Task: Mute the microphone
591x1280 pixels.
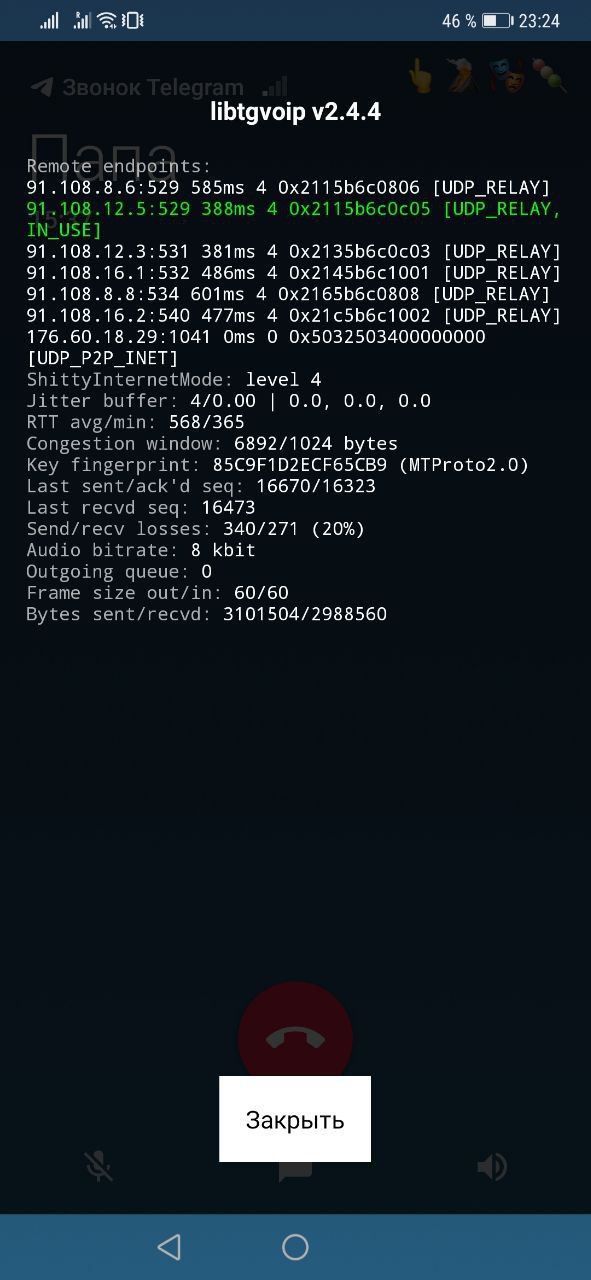Action: pos(98,1166)
